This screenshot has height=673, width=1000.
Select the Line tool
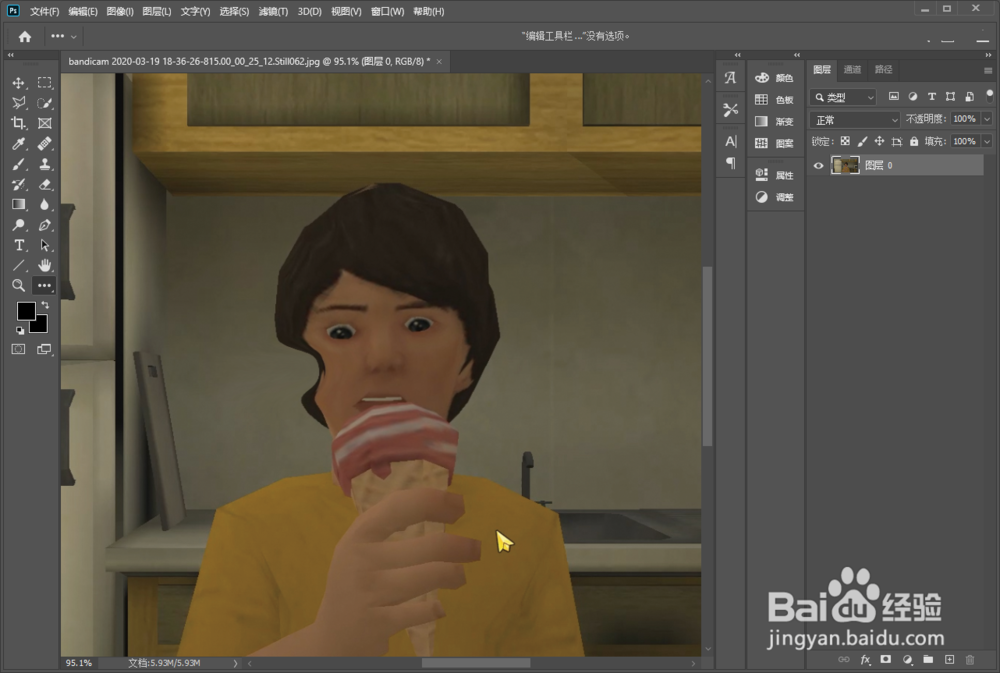(x=18, y=265)
